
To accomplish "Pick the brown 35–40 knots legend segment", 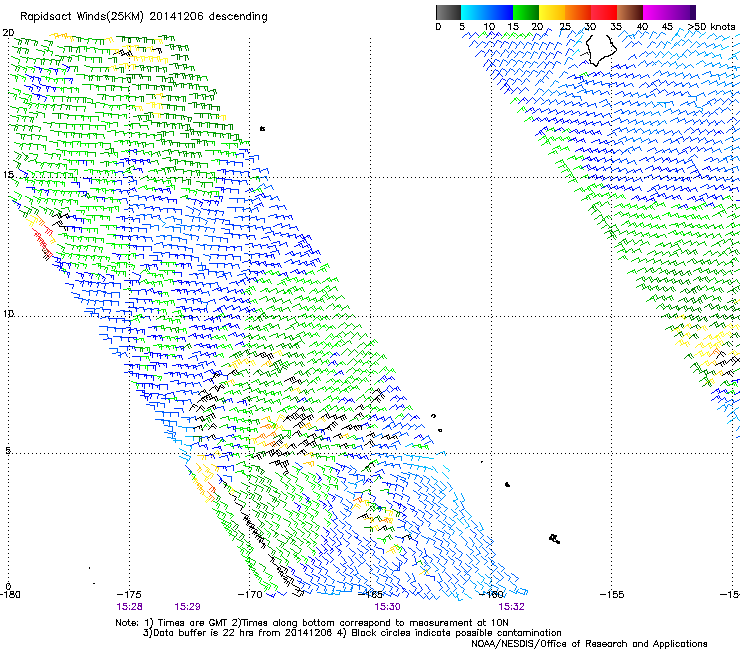I will (x=630, y=12).
